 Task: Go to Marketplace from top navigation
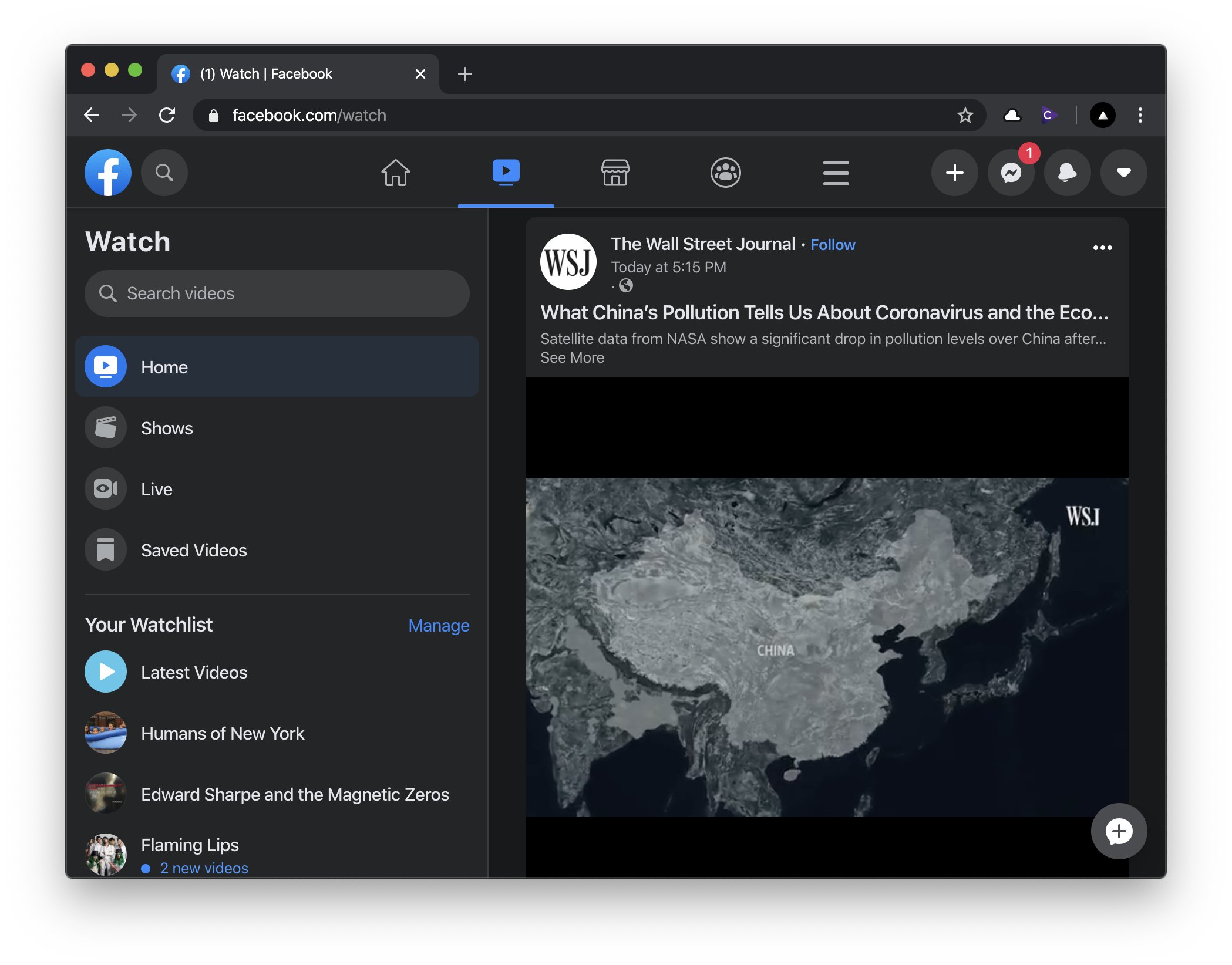(615, 173)
